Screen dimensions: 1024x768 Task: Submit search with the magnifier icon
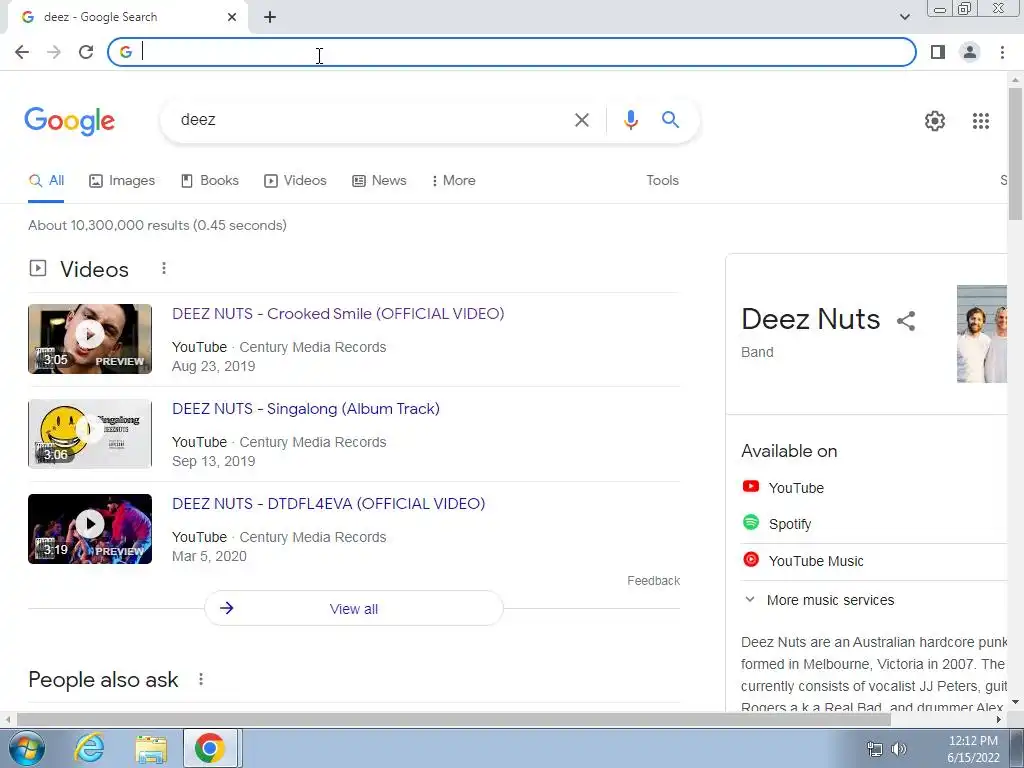(670, 120)
